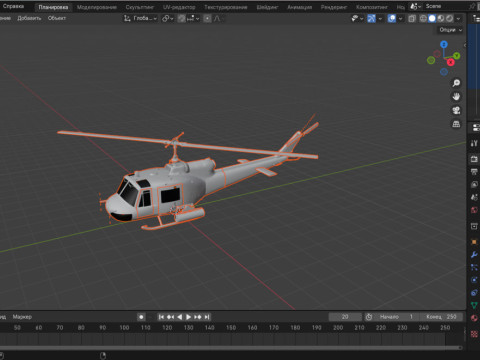Open the object visibility selector dropdown
This screenshot has width=480, height=360.
pos(357,19)
